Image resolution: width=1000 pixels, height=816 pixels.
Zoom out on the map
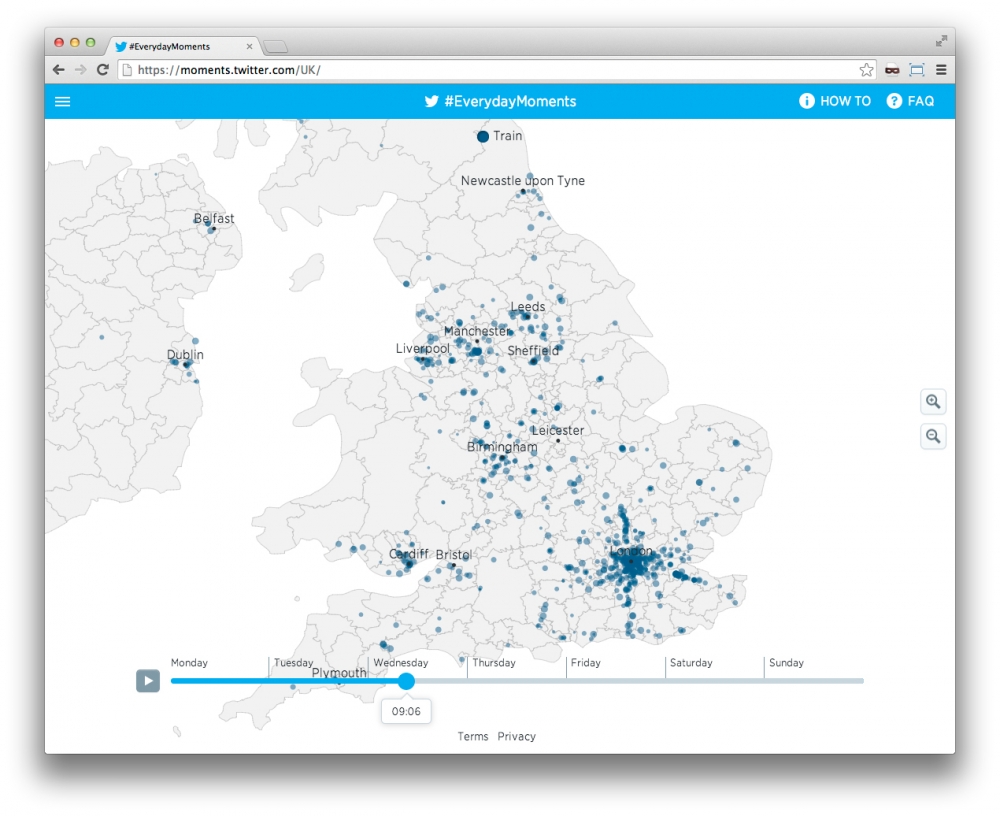click(932, 436)
